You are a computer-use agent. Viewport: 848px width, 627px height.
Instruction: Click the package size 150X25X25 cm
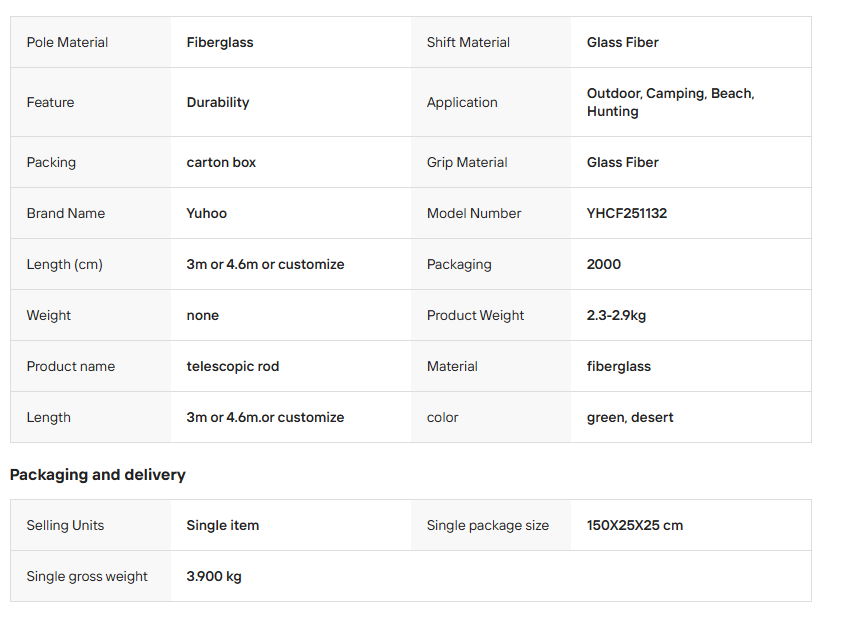pos(635,525)
